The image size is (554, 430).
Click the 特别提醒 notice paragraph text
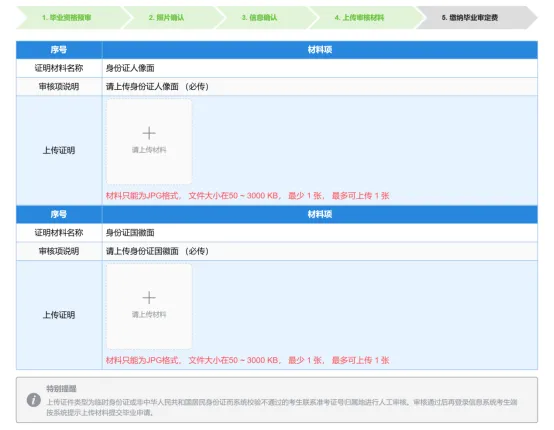coord(282,407)
